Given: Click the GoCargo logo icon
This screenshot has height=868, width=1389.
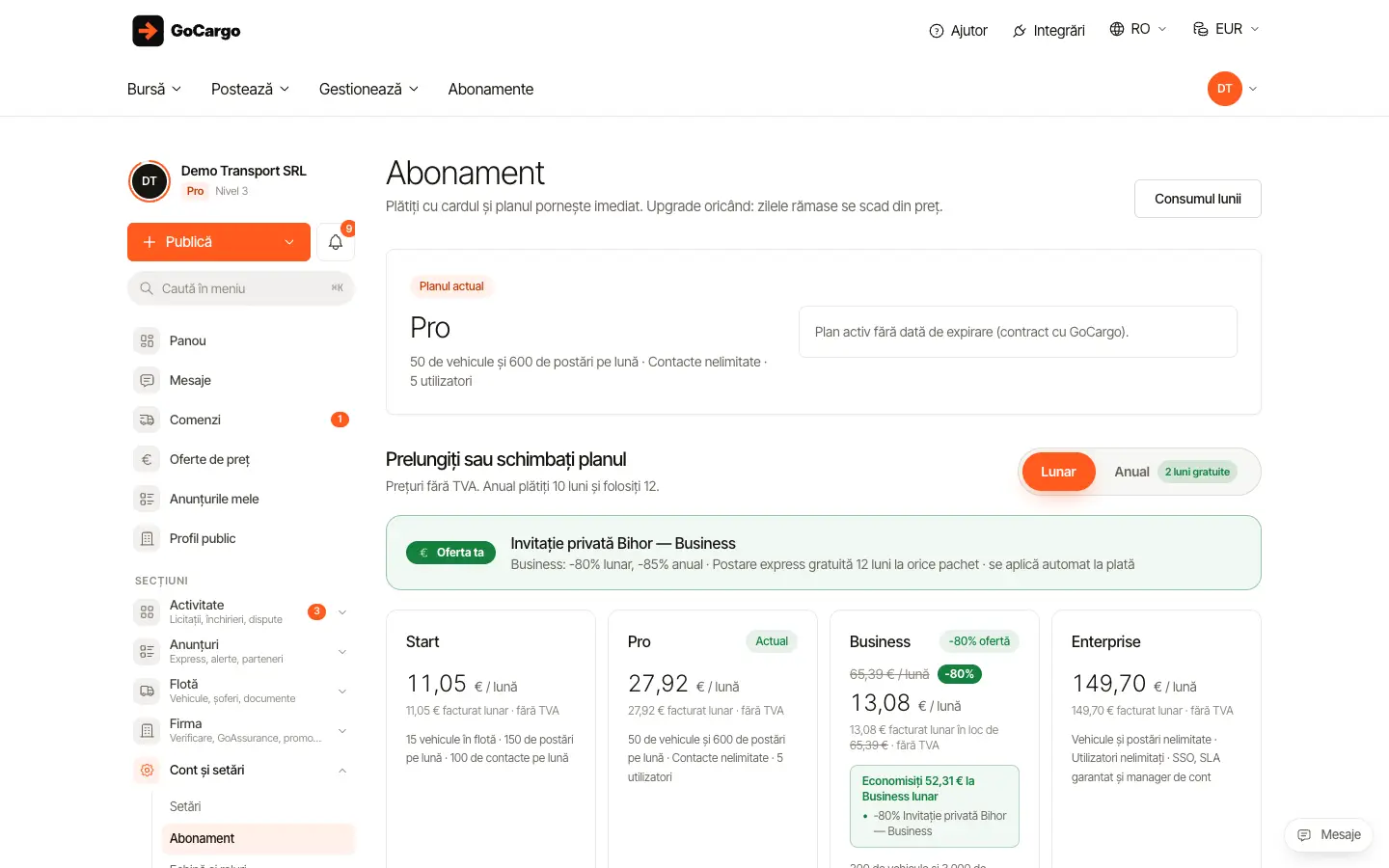Looking at the screenshot, I should pos(148,31).
